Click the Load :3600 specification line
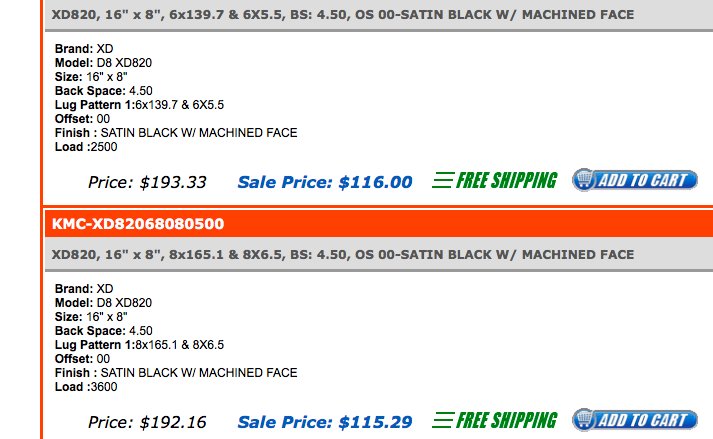713x439 pixels. coord(86,387)
